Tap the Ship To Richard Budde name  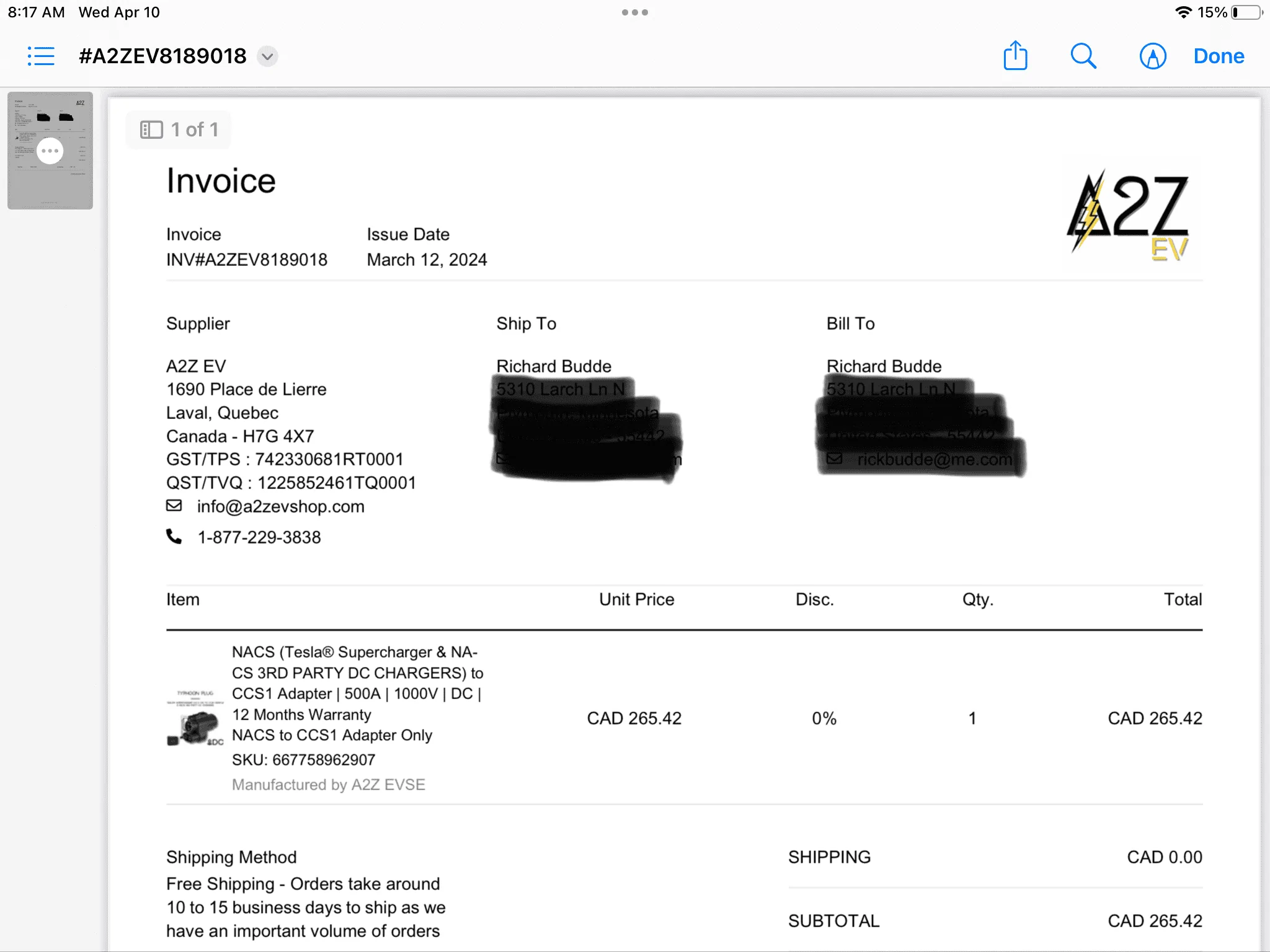554,366
